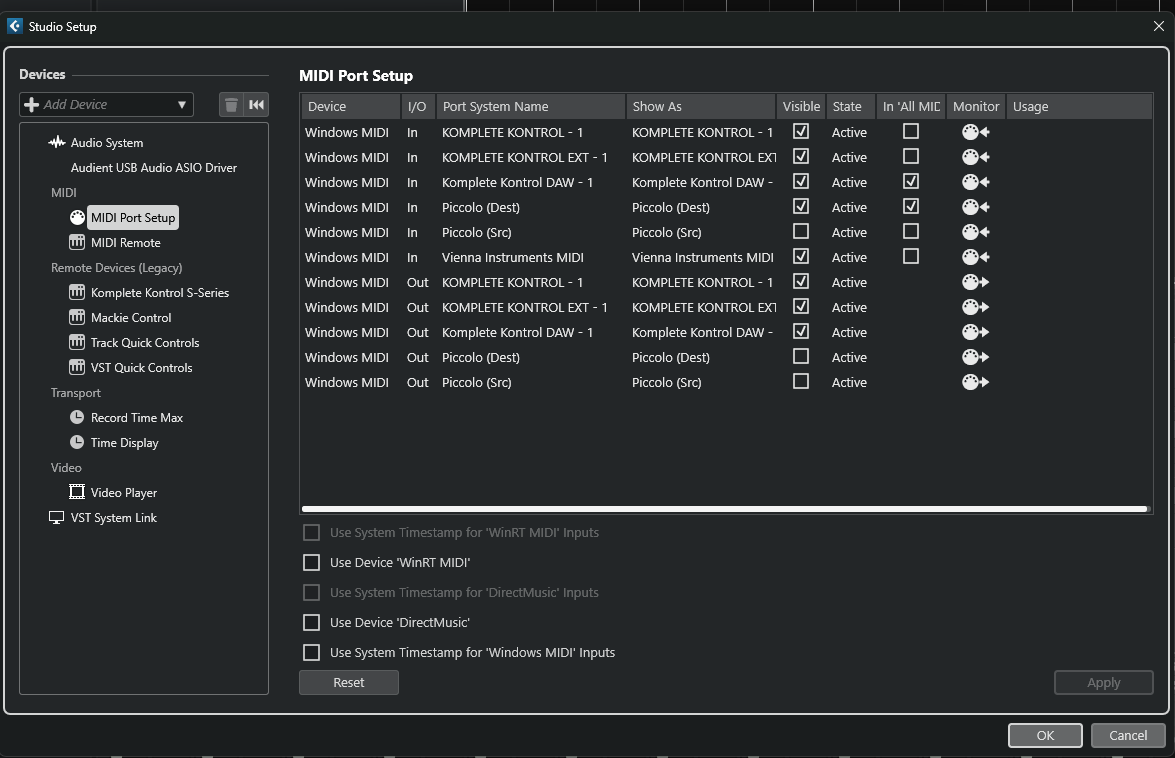
Task: Select the Audio System waveform icon
Action: pos(57,143)
